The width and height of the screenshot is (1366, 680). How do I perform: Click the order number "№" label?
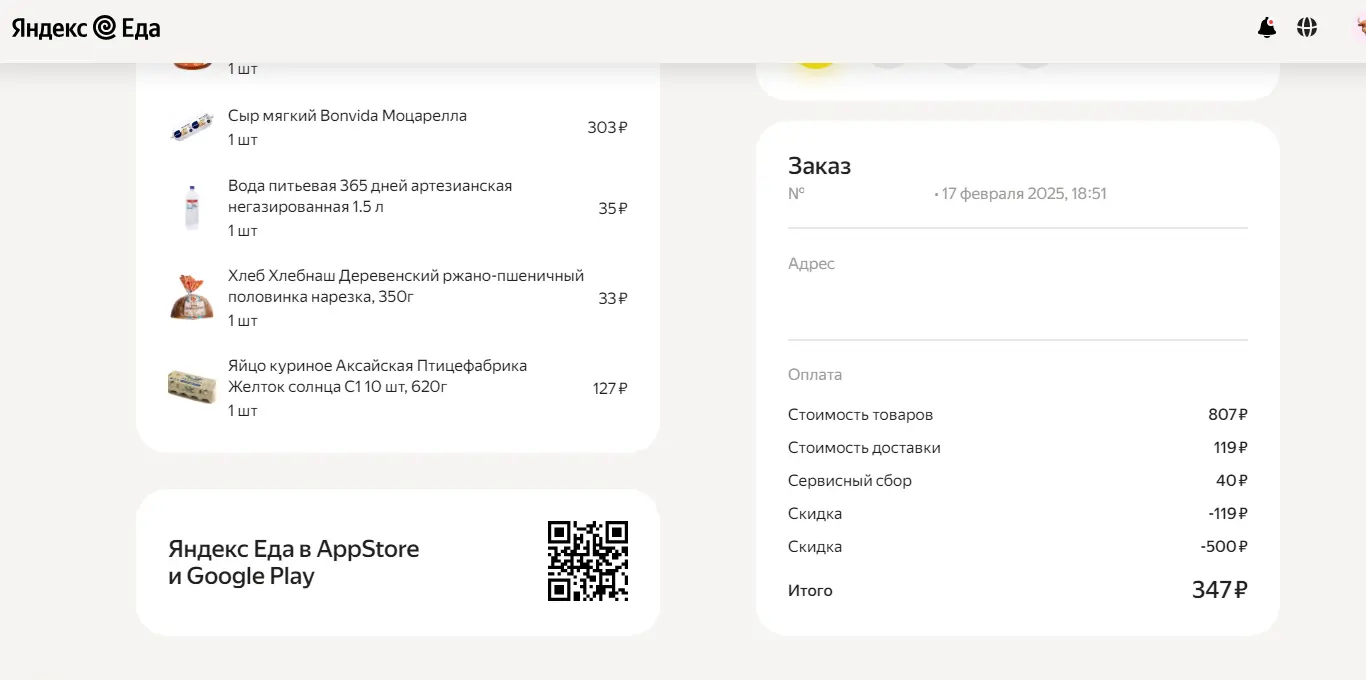[x=796, y=194]
